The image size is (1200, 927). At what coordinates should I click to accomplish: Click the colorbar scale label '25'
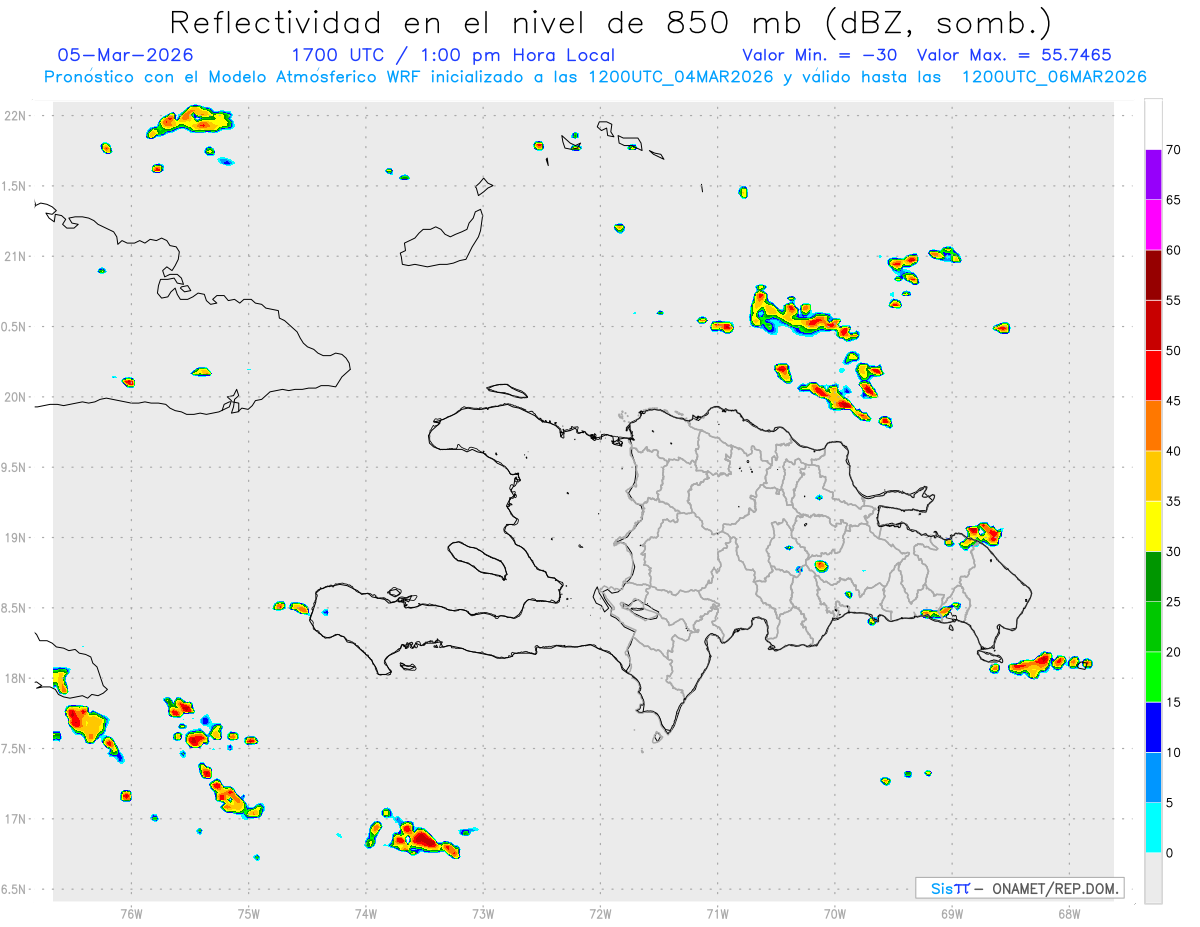[1173, 602]
